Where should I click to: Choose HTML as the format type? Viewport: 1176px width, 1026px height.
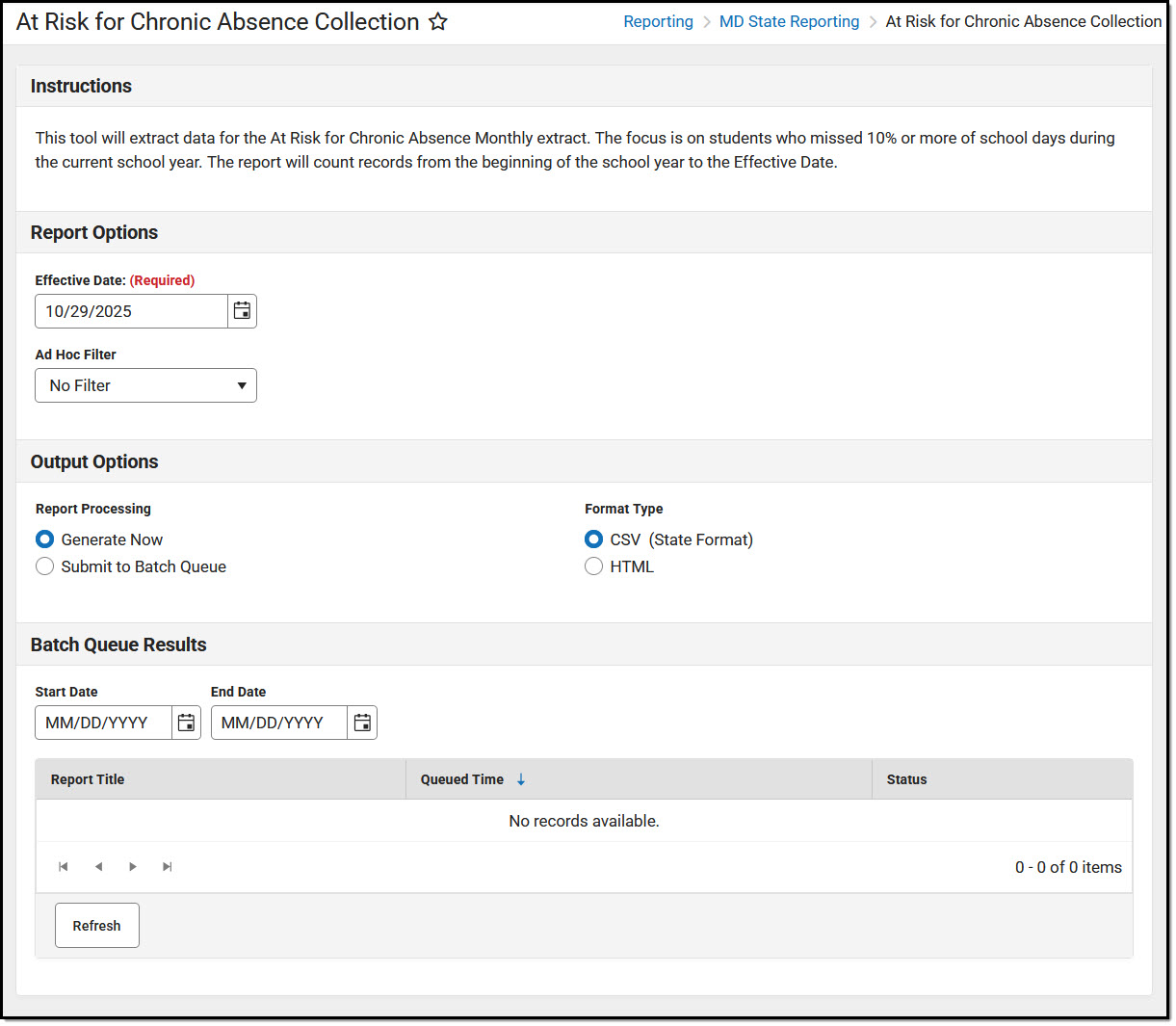[x=593, y=566]
